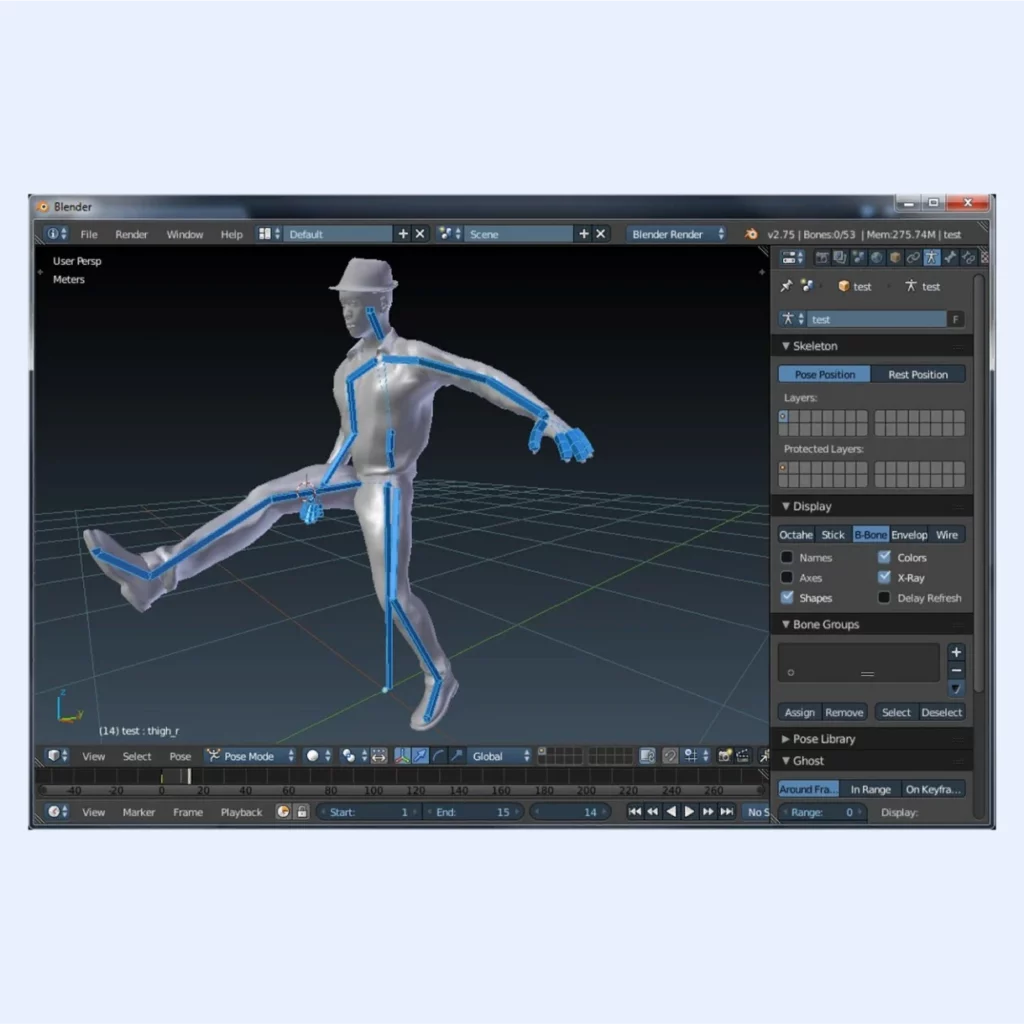Uncheck the Colors checkbox
Screen dimensions: 1024x1024
point(884,556)
